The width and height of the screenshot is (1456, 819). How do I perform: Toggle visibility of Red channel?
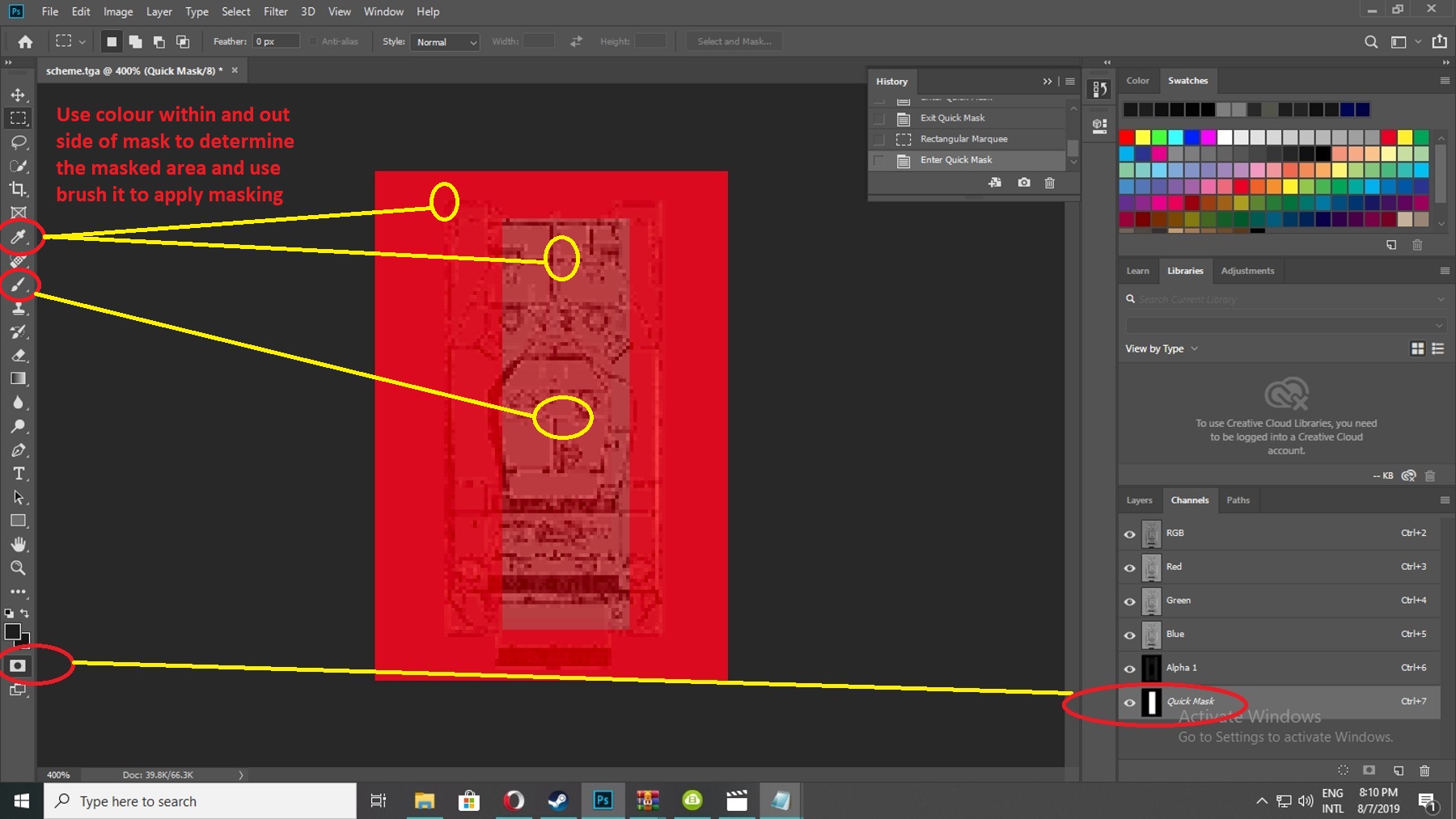pyautogui.click(x=1130, y=568)
